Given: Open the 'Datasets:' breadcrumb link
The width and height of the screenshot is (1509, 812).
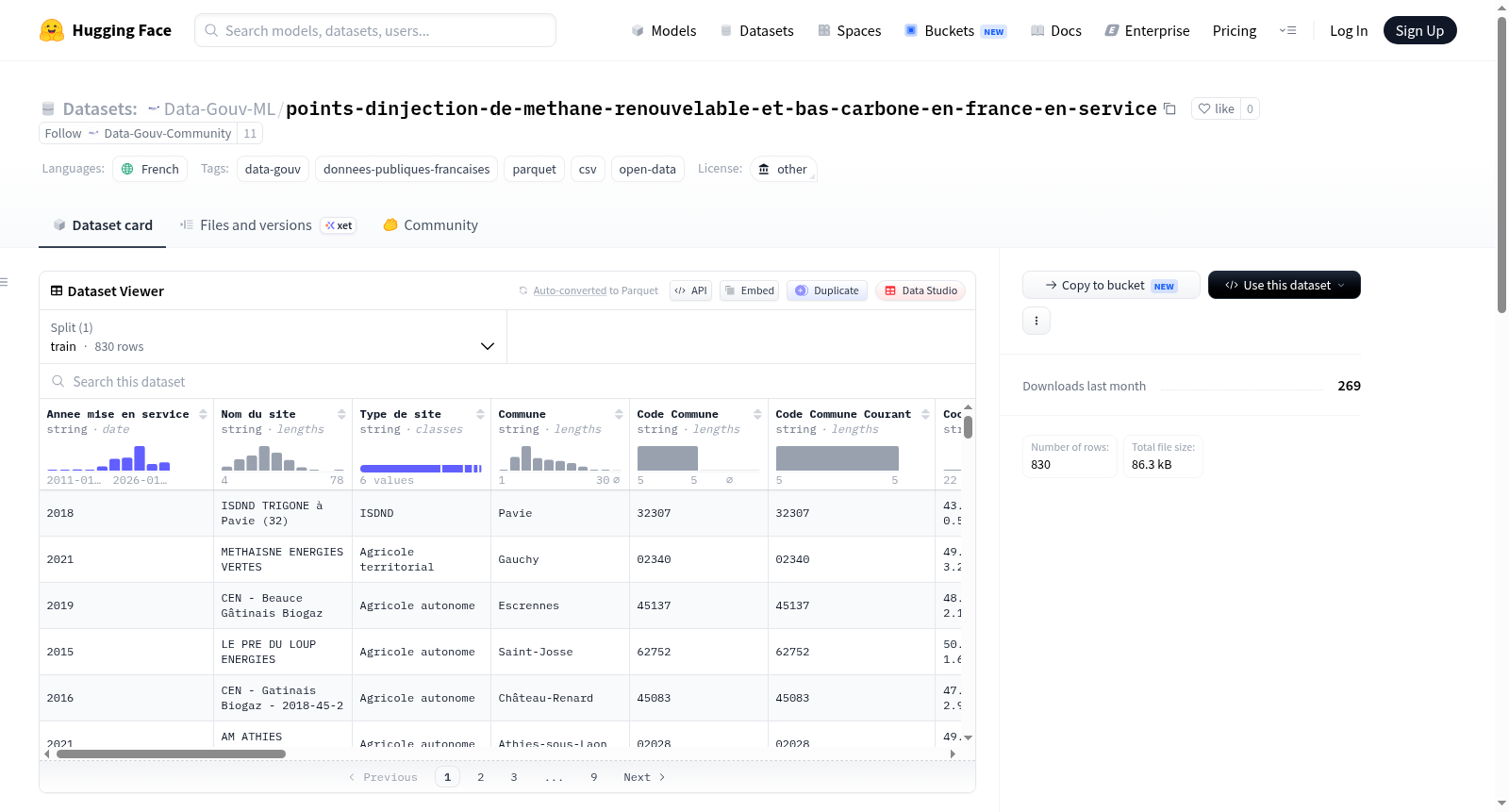Looking at the screenshot, I should point(99,109).
